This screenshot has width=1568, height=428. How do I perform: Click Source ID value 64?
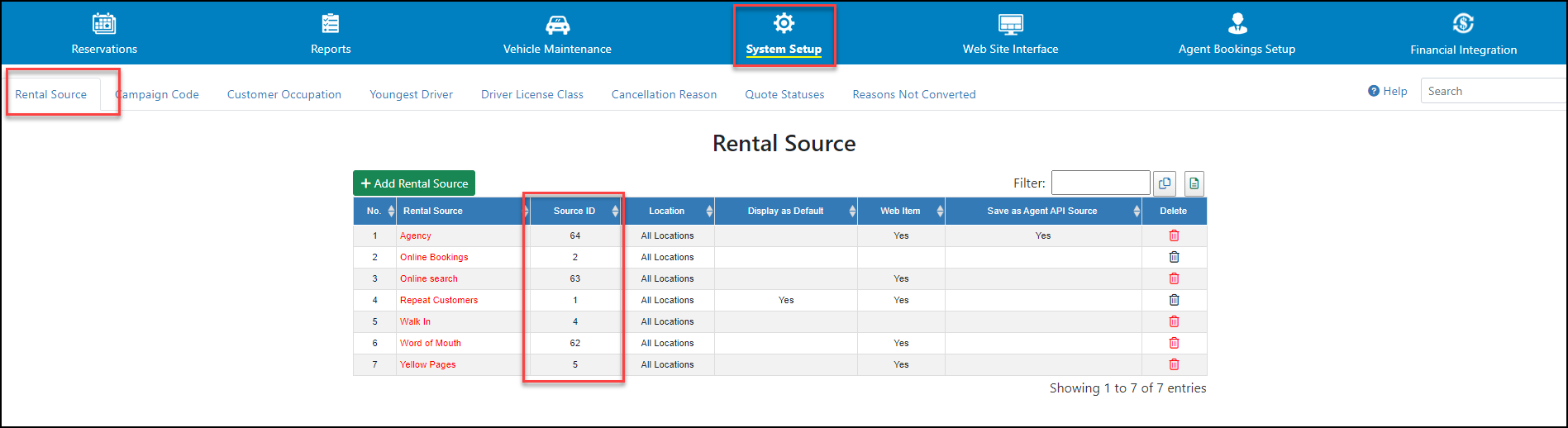coord(575,235)
